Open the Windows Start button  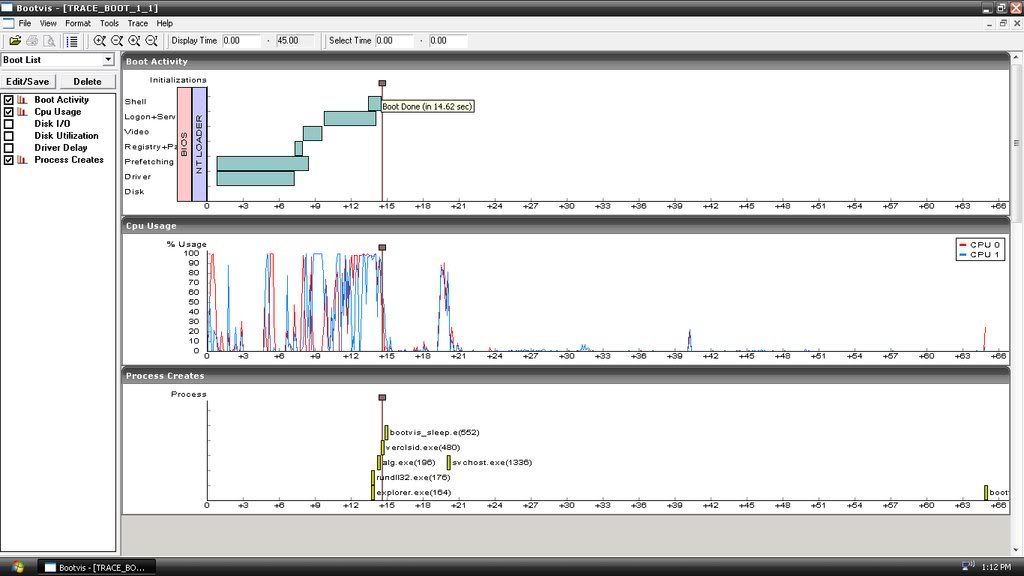[18, 567]
